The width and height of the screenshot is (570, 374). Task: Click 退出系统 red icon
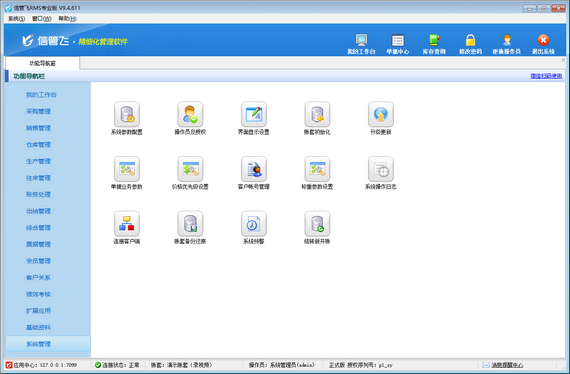tap(543, 40)
